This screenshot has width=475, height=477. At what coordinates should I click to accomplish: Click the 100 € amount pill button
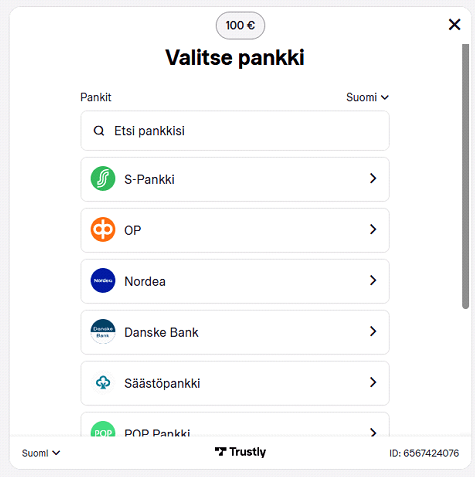tap(240, 26)
